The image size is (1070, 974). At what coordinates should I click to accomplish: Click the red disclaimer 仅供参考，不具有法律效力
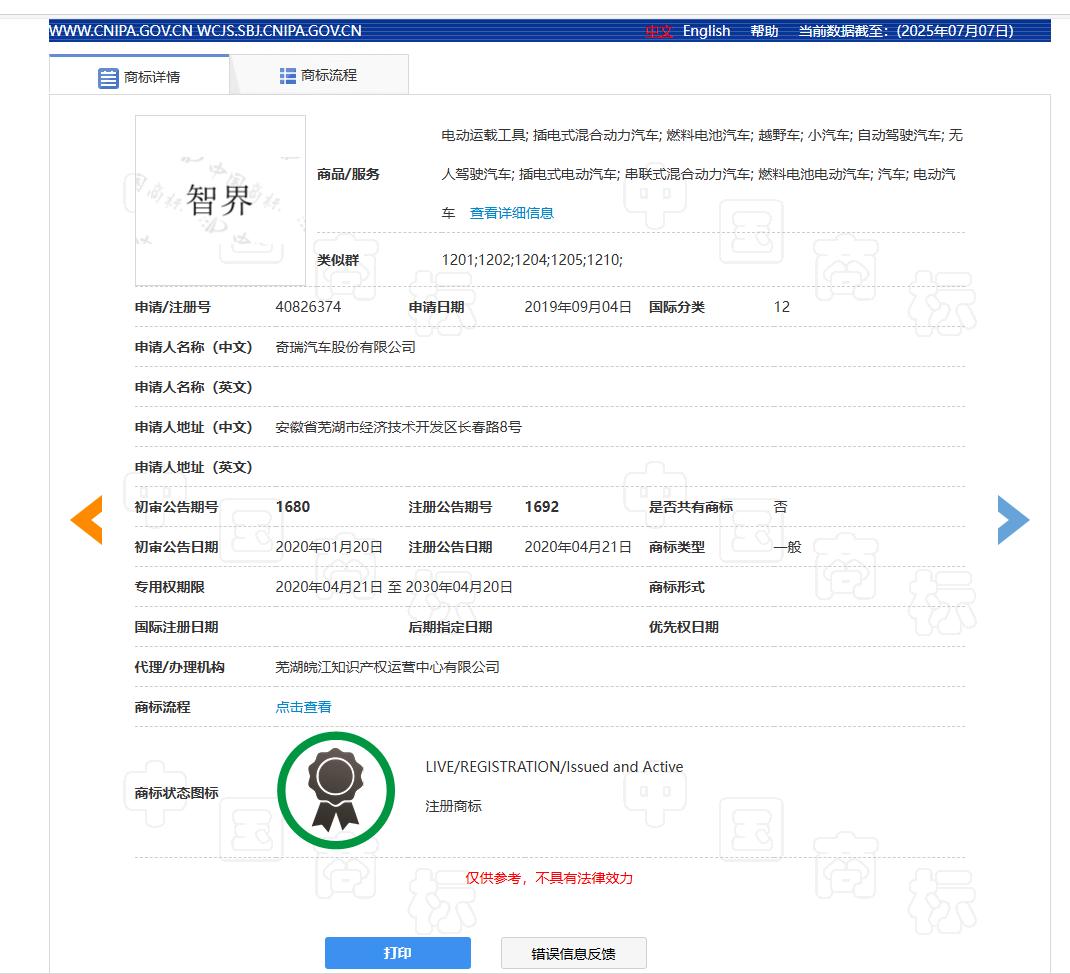click(549, 878)
